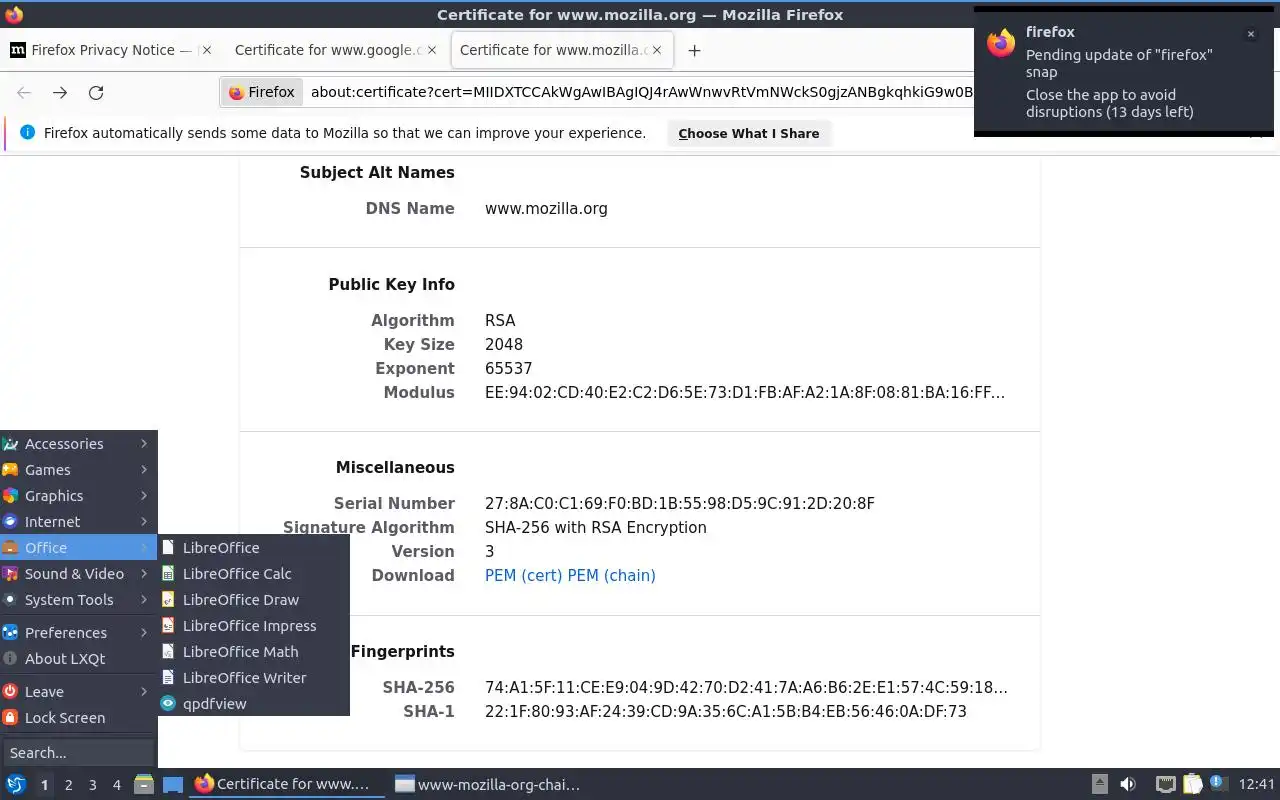Click the network connection tray icon
This screenshot has height=800, width=1280.
click(1165, 785)
